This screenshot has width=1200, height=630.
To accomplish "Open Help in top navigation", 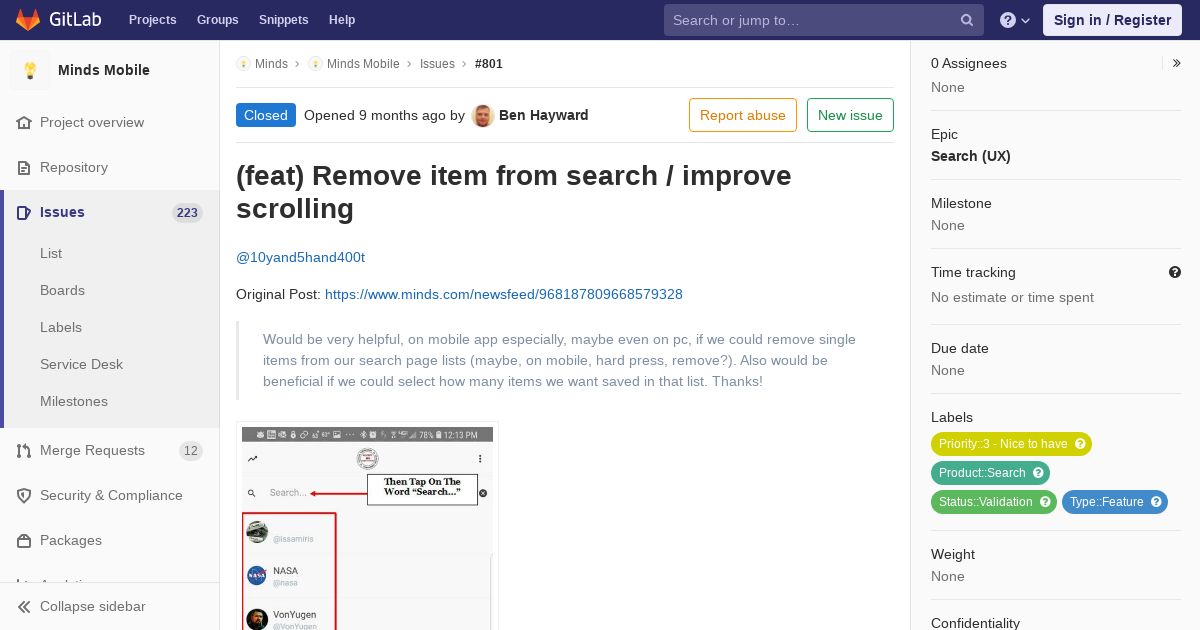I will point(342,20).
